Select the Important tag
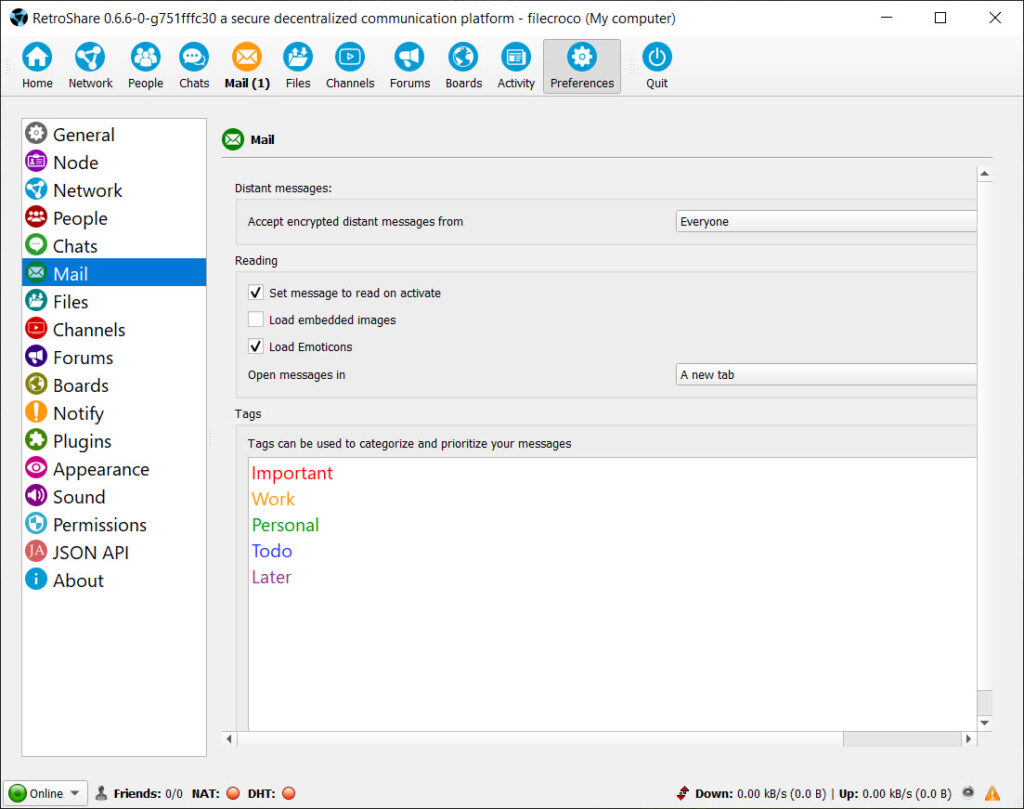1024x809 pixels. pyautogui.click(x=292, y=473)
